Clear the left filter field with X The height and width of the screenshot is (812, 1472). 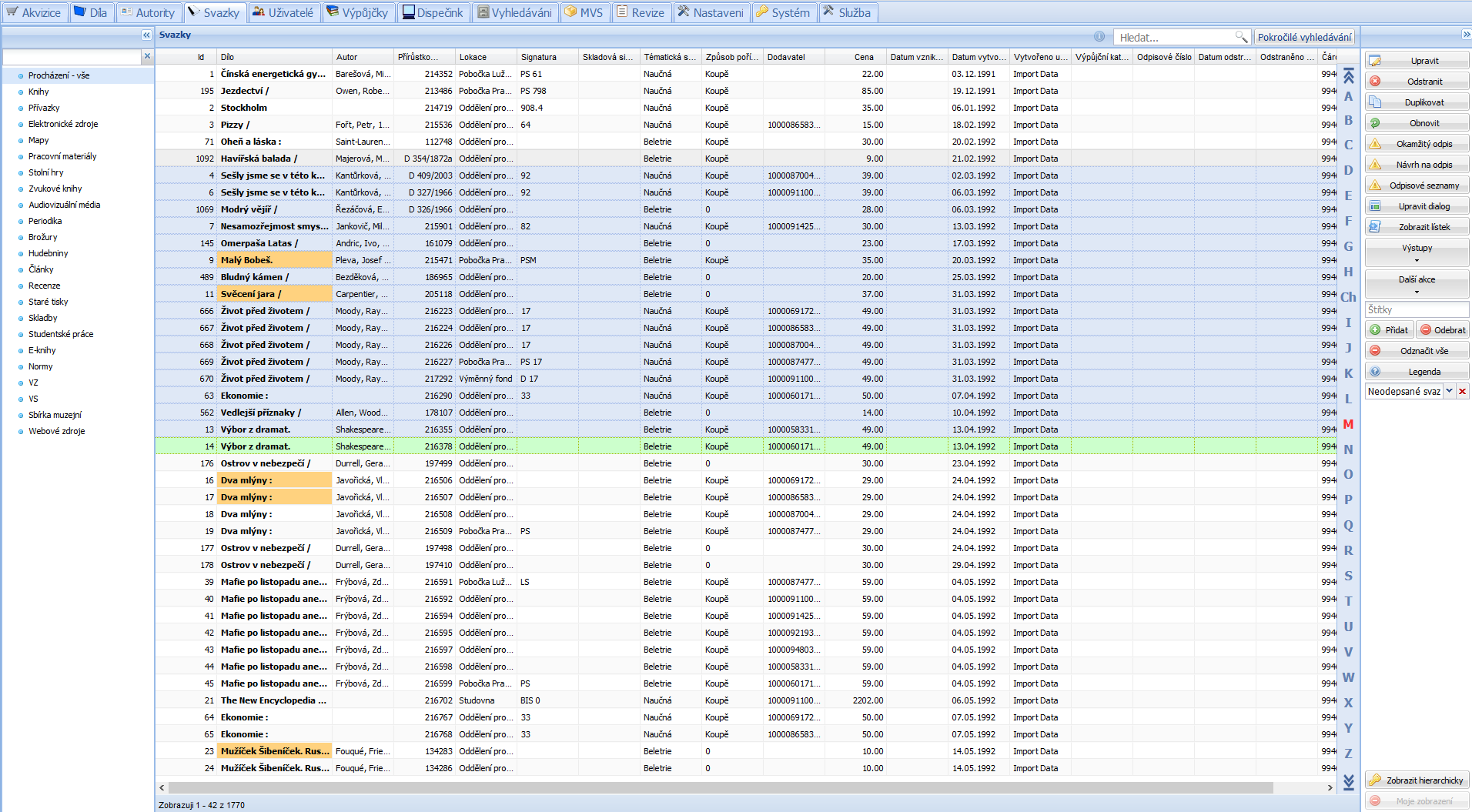coord(147,56)
